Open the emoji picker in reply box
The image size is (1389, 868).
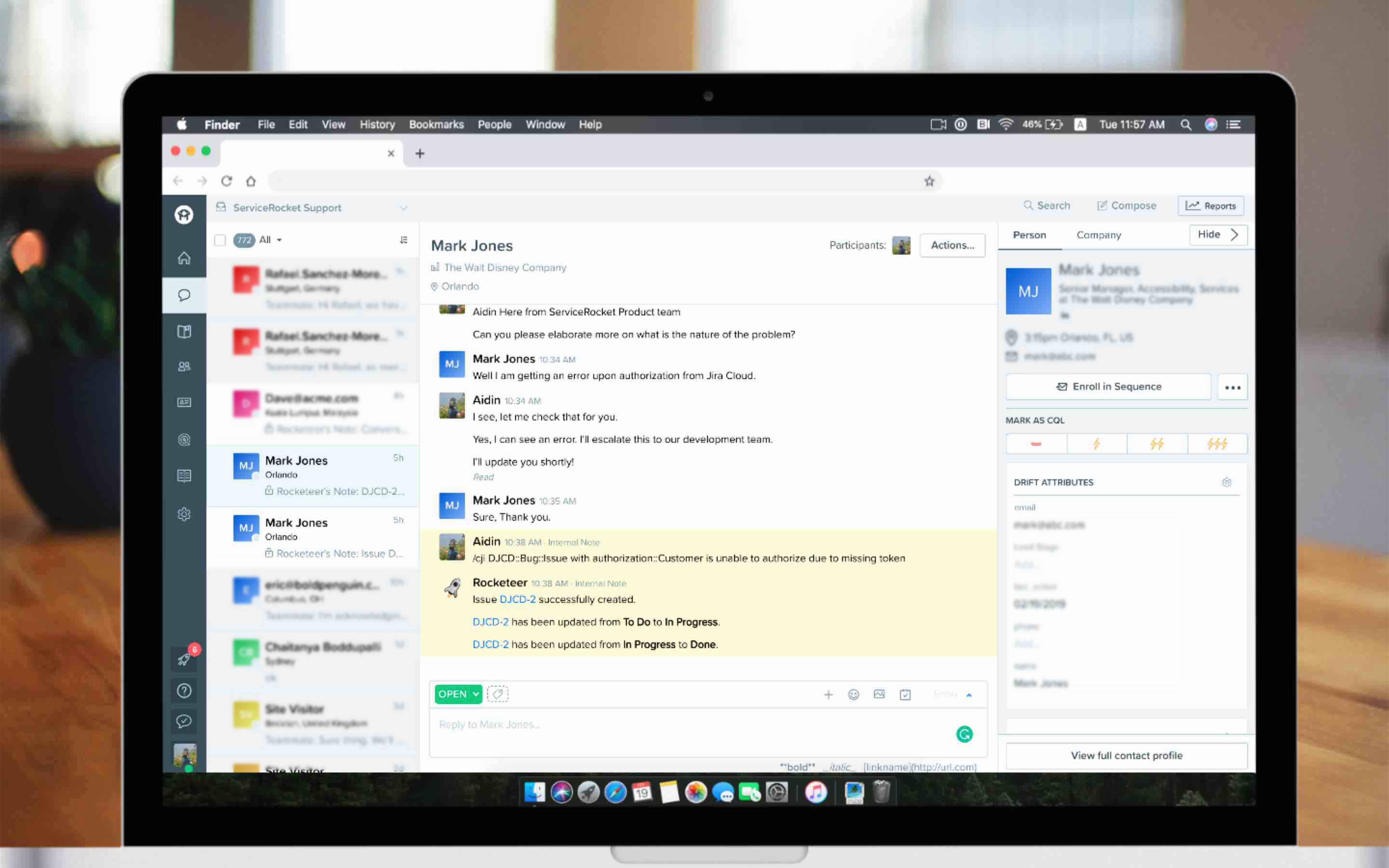click(x=853, y=695)
